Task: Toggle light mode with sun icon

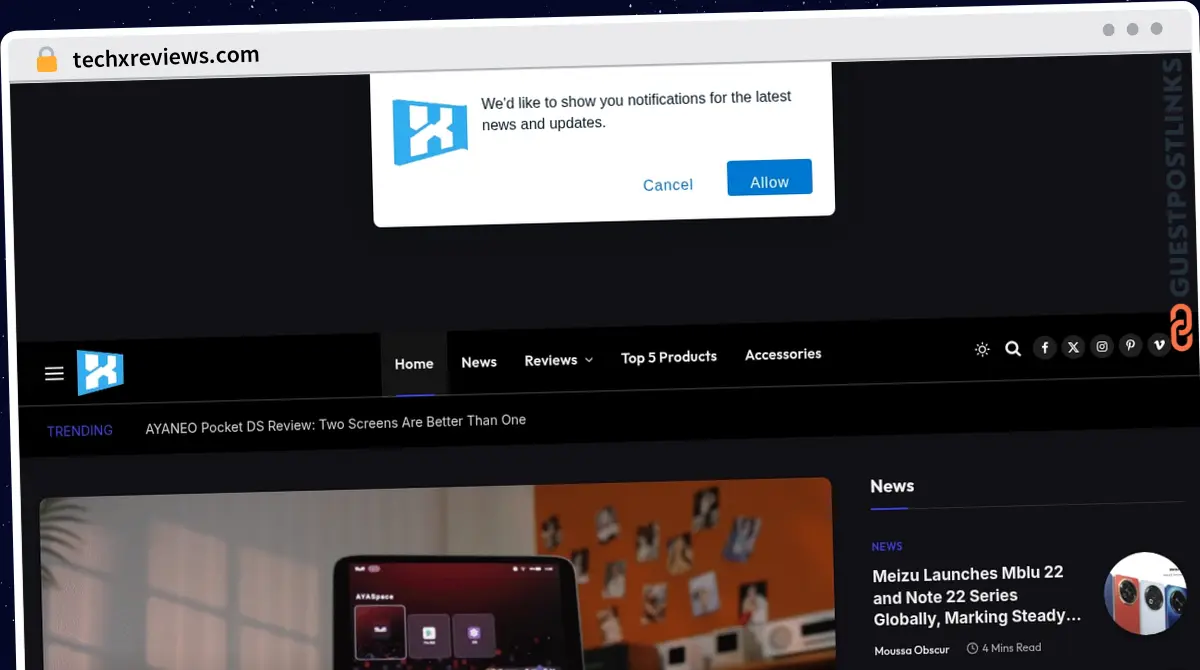Action: tap(982, 350)
